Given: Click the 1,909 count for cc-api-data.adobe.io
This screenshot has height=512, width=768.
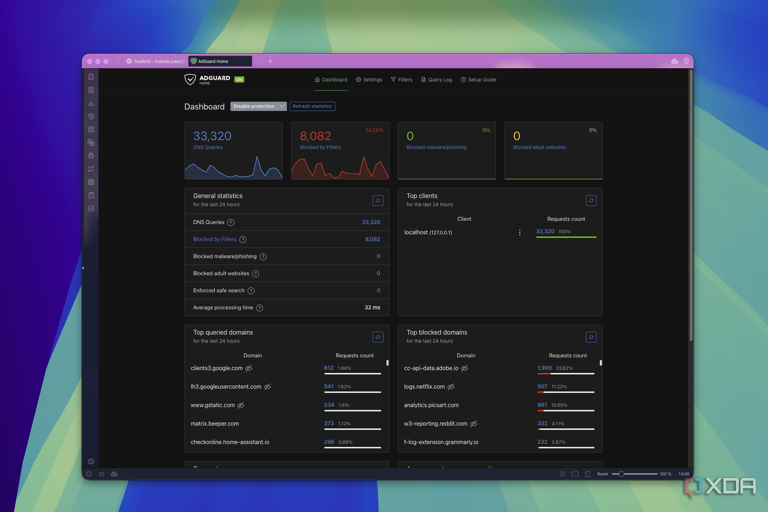Looking at the screenshot, I should (544, 368).
